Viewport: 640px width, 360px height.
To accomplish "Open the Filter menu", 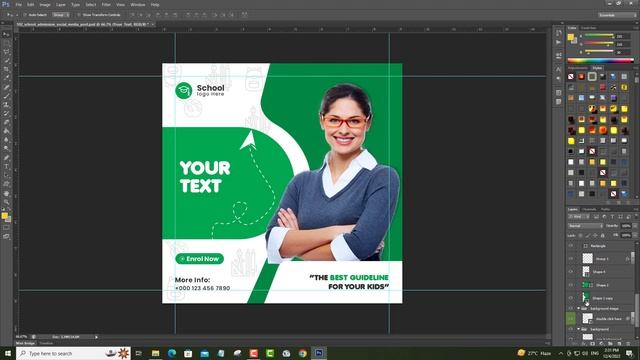I will coord(106,5).
